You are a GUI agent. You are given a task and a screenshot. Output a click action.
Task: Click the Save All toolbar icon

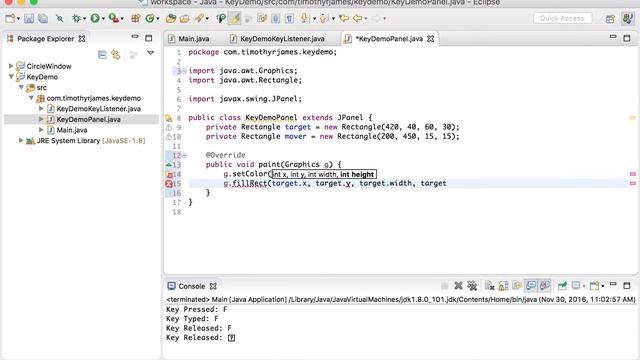[x=43, y=18]
